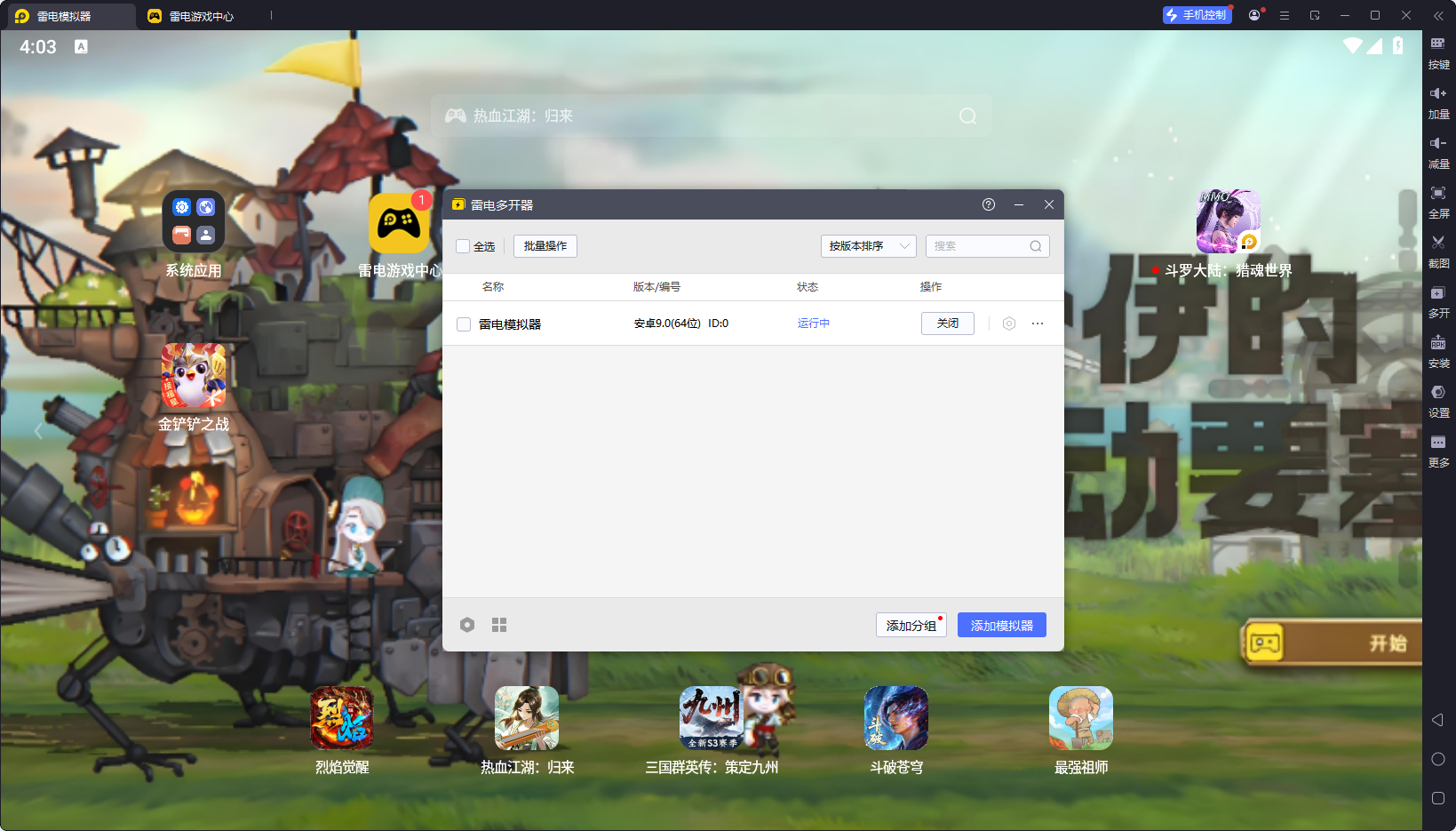Click the hexagon settings icon at dialog bottom
This screenshot has height=831, width=1456.
467,625
